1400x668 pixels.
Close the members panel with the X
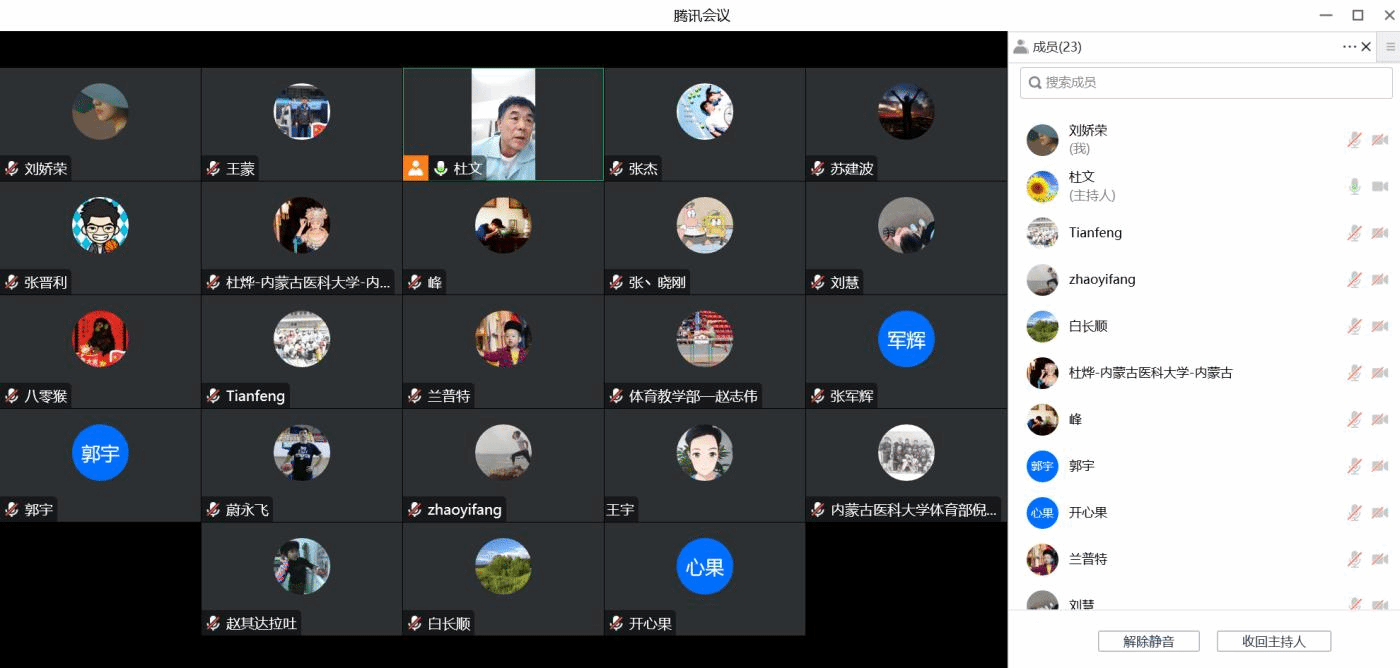[1366, 47]
